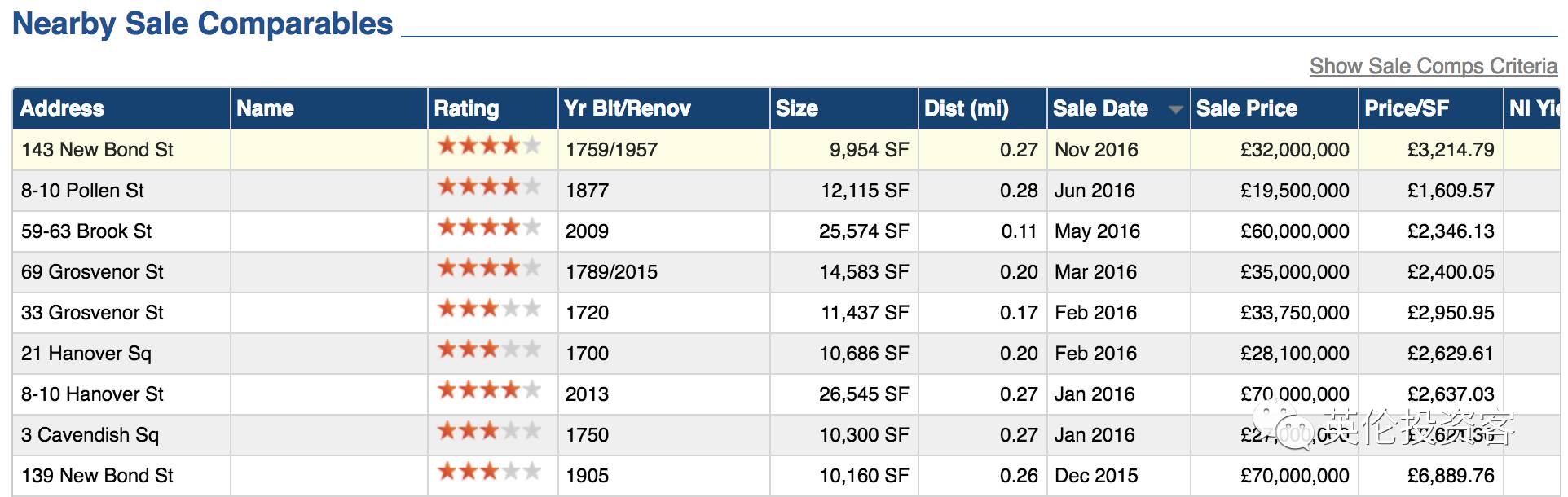The image size is (1568, 497).
Task: Click star rating for 59-63 Brook St
Action: [489, 228]
